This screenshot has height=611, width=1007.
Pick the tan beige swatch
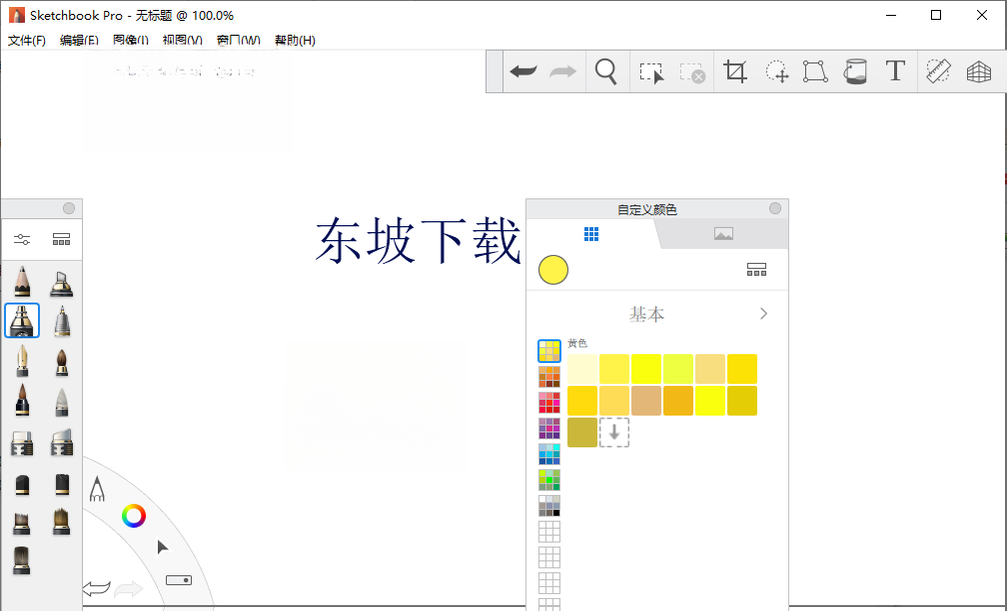[x=646, y=401]
